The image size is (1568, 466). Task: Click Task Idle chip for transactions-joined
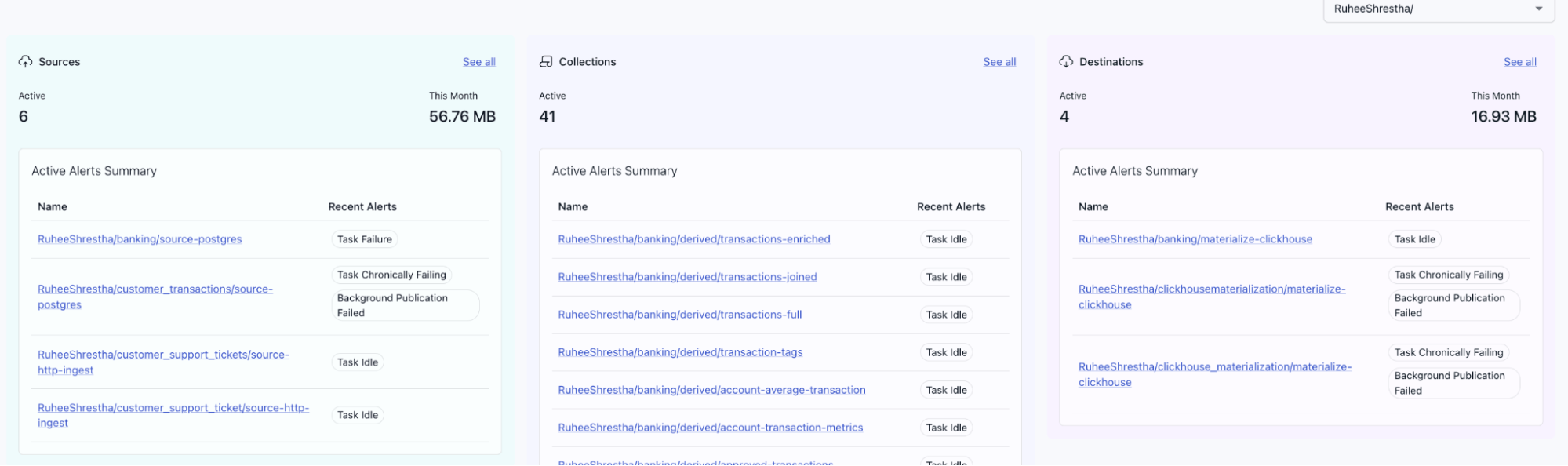(947, 277)
